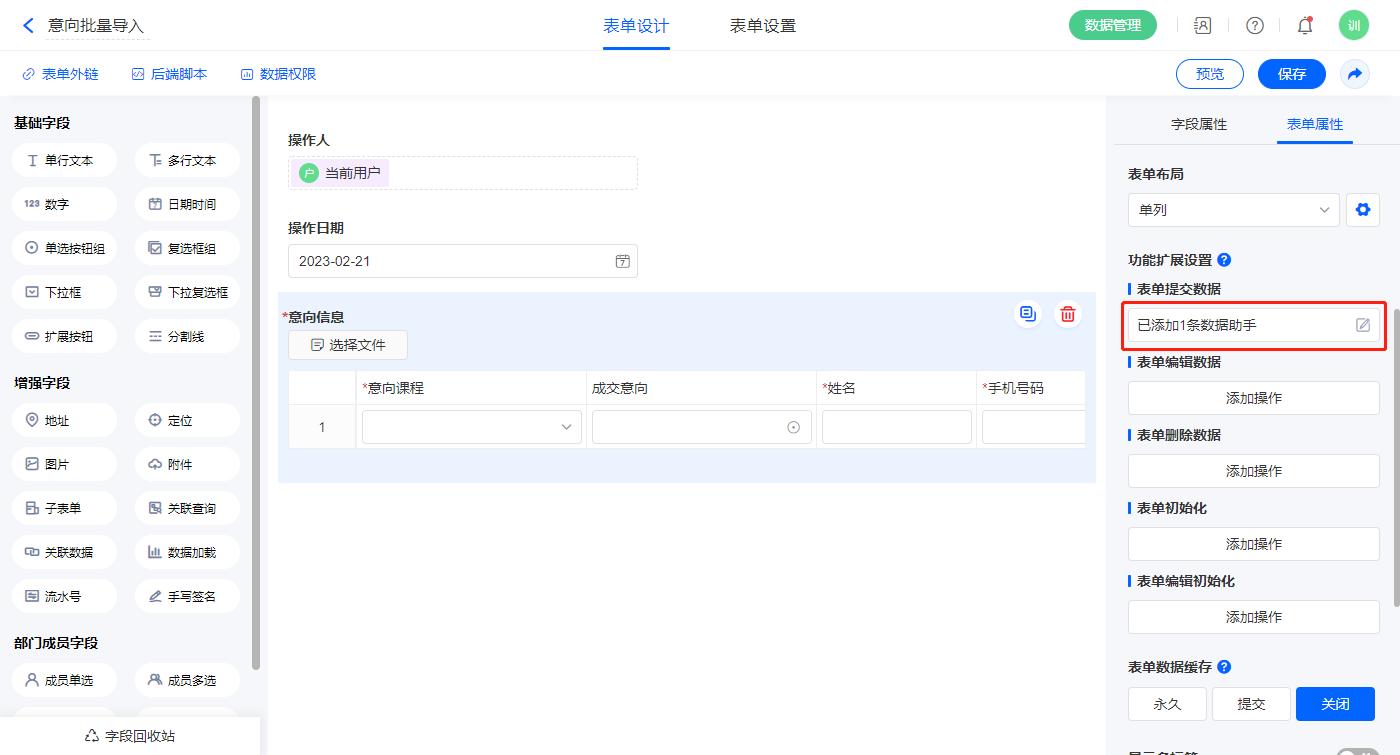Click the share arrow icon next to 保存
This screenshot has height=755, width=1400.
pyautogui.click(x=1355, y=74)
